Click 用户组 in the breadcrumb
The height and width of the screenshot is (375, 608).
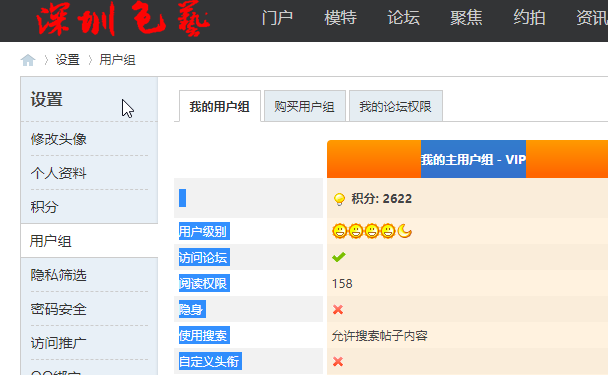tap(117, 60)
